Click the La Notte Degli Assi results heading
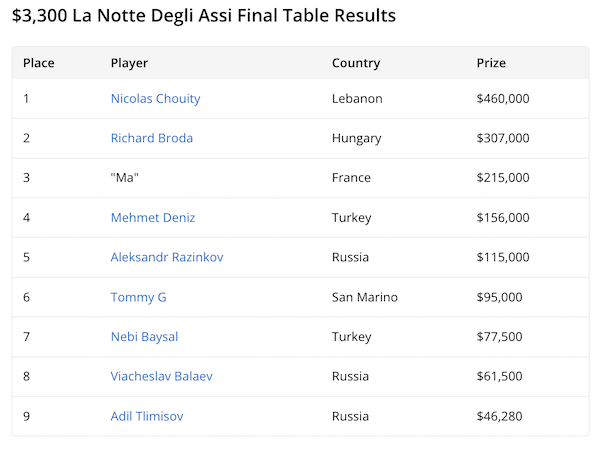 pyautogui.click(x=203, y=16)
